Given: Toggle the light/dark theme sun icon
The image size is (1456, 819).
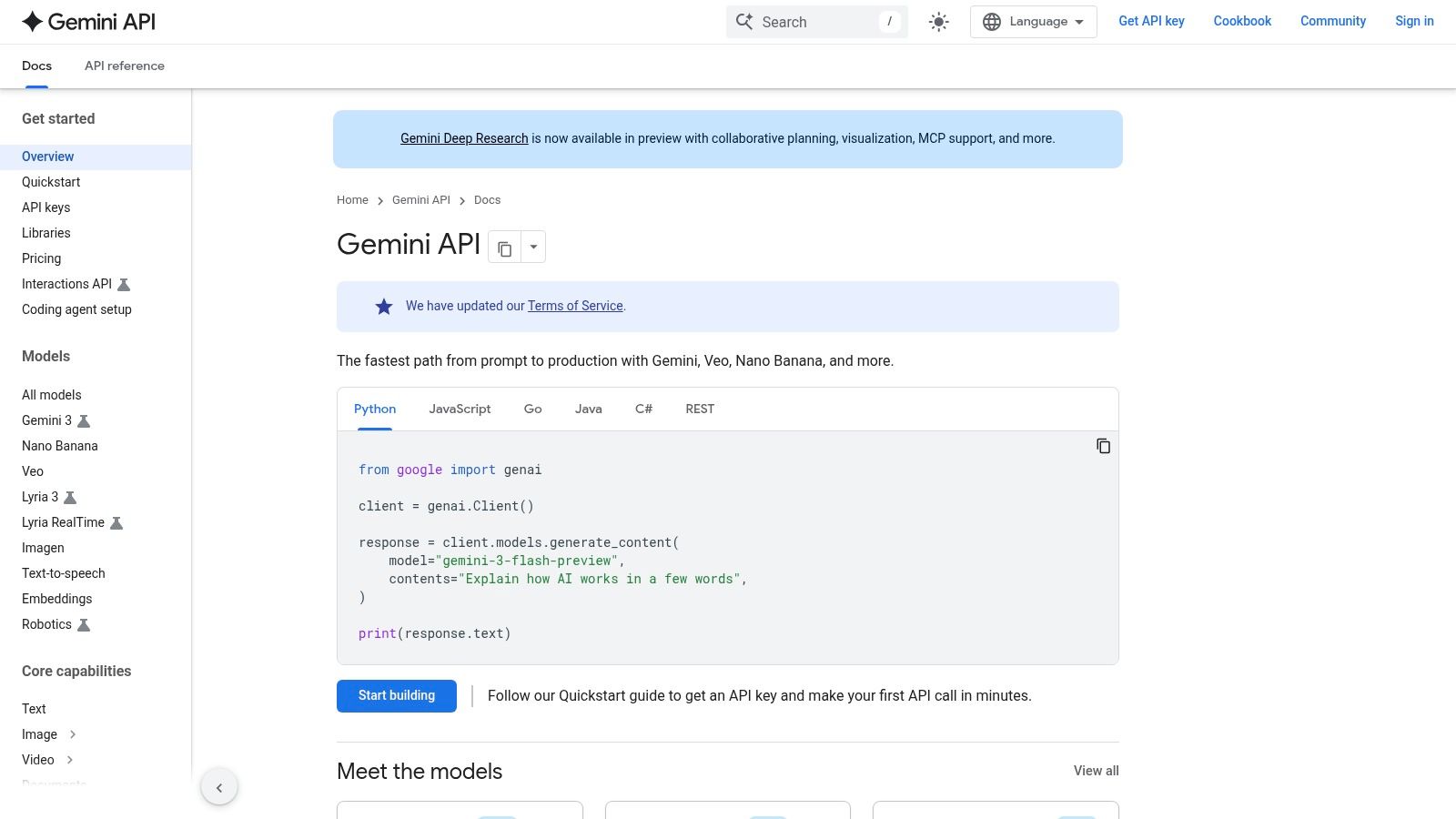Looking at the screenshot, I should pyautogui.click(x=939, y=22).
